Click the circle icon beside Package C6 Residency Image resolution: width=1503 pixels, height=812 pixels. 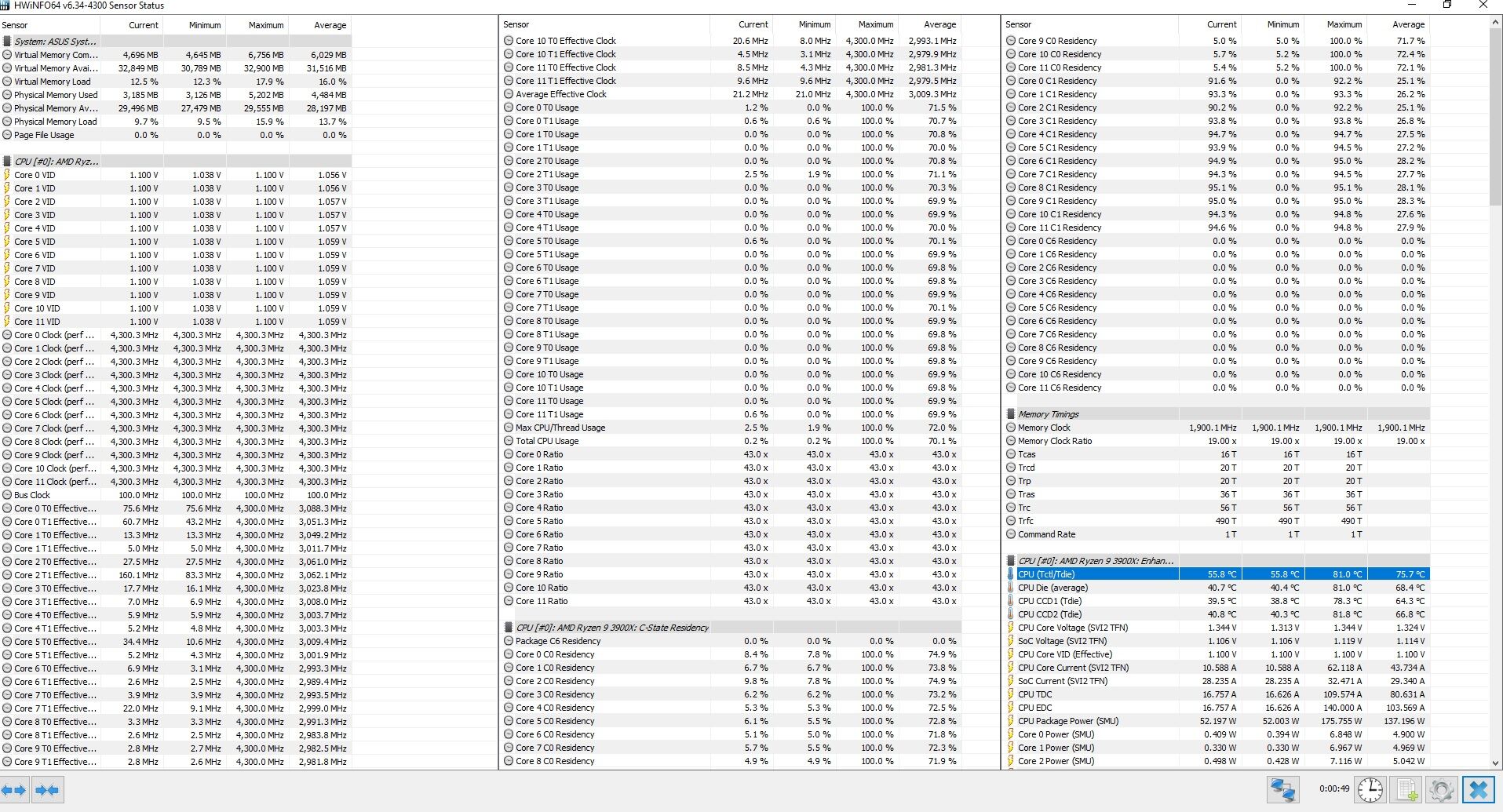tap(509, 641)
